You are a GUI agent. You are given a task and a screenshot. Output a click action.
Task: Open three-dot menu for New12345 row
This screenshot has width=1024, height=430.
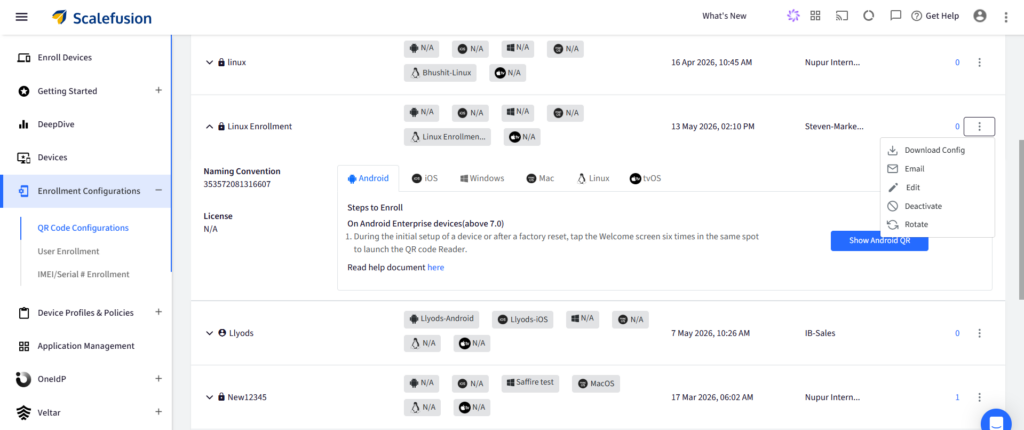tap(979, 397)
